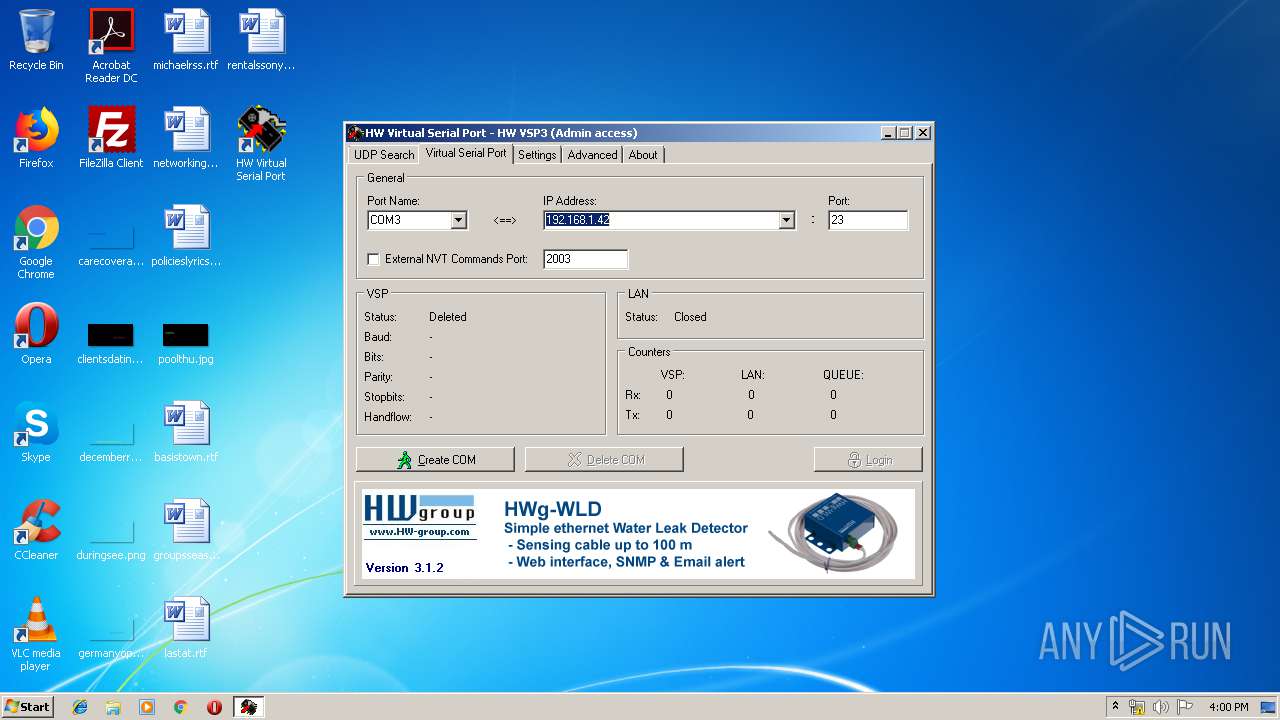Click the Create COM button
Image resolution: width=1280 pixels, height=720 pixels.
(x=435, y=459)
